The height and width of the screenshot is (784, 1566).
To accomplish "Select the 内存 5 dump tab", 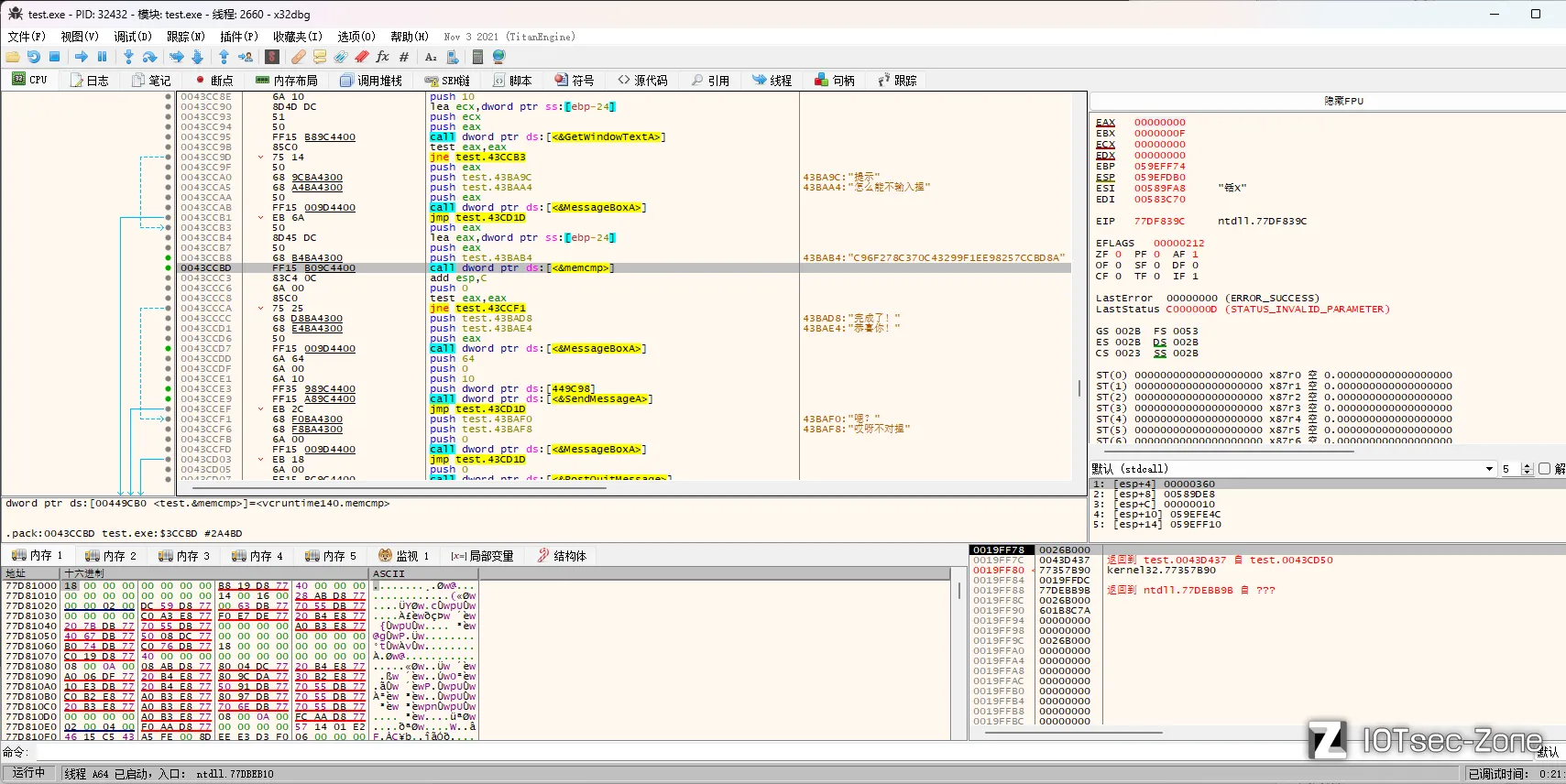I will [331, 556].
